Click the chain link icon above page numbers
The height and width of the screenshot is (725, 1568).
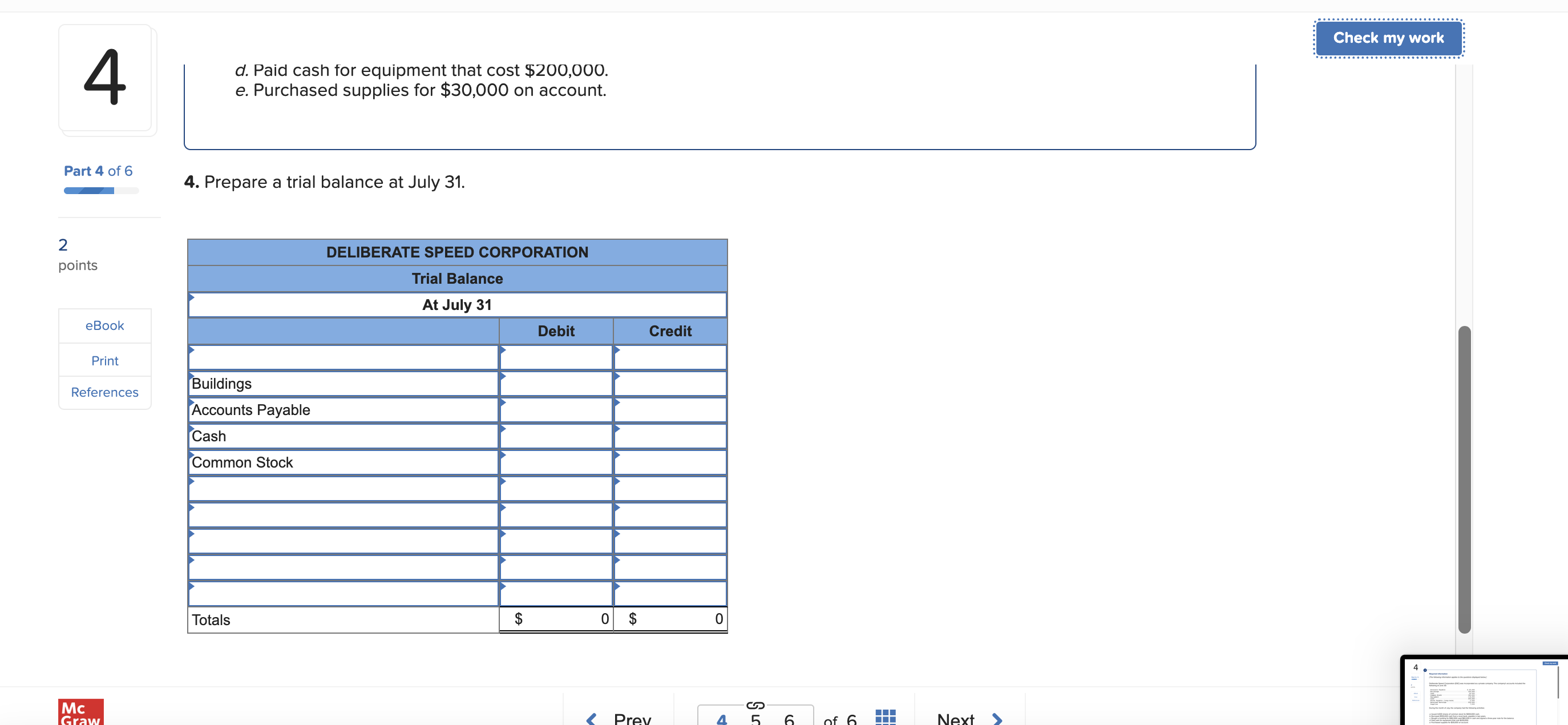coord(755,706)
